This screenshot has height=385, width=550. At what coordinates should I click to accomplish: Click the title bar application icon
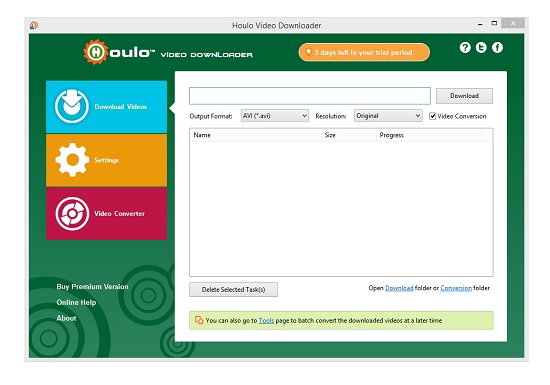(x=34, y=25)
